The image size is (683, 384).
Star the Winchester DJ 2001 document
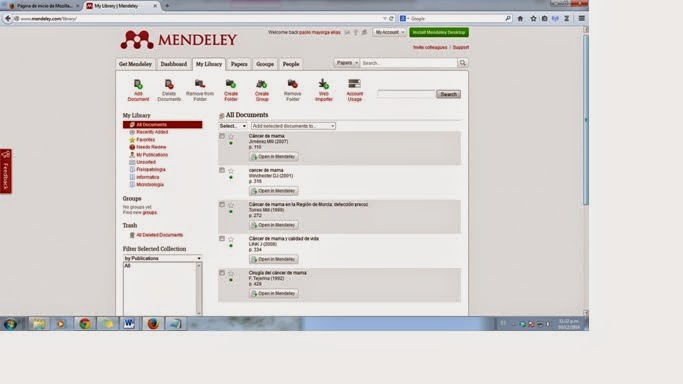231,171
